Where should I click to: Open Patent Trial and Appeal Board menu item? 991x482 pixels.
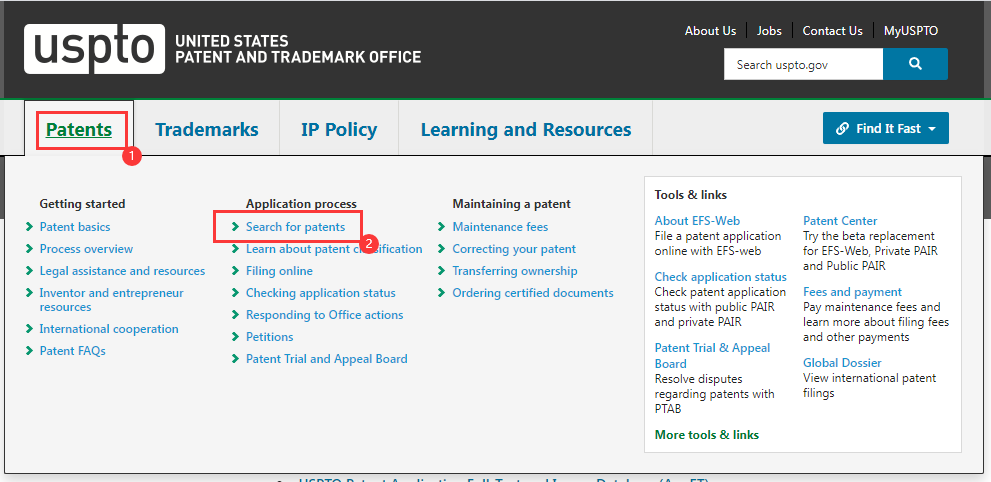[x=326, y=359]
